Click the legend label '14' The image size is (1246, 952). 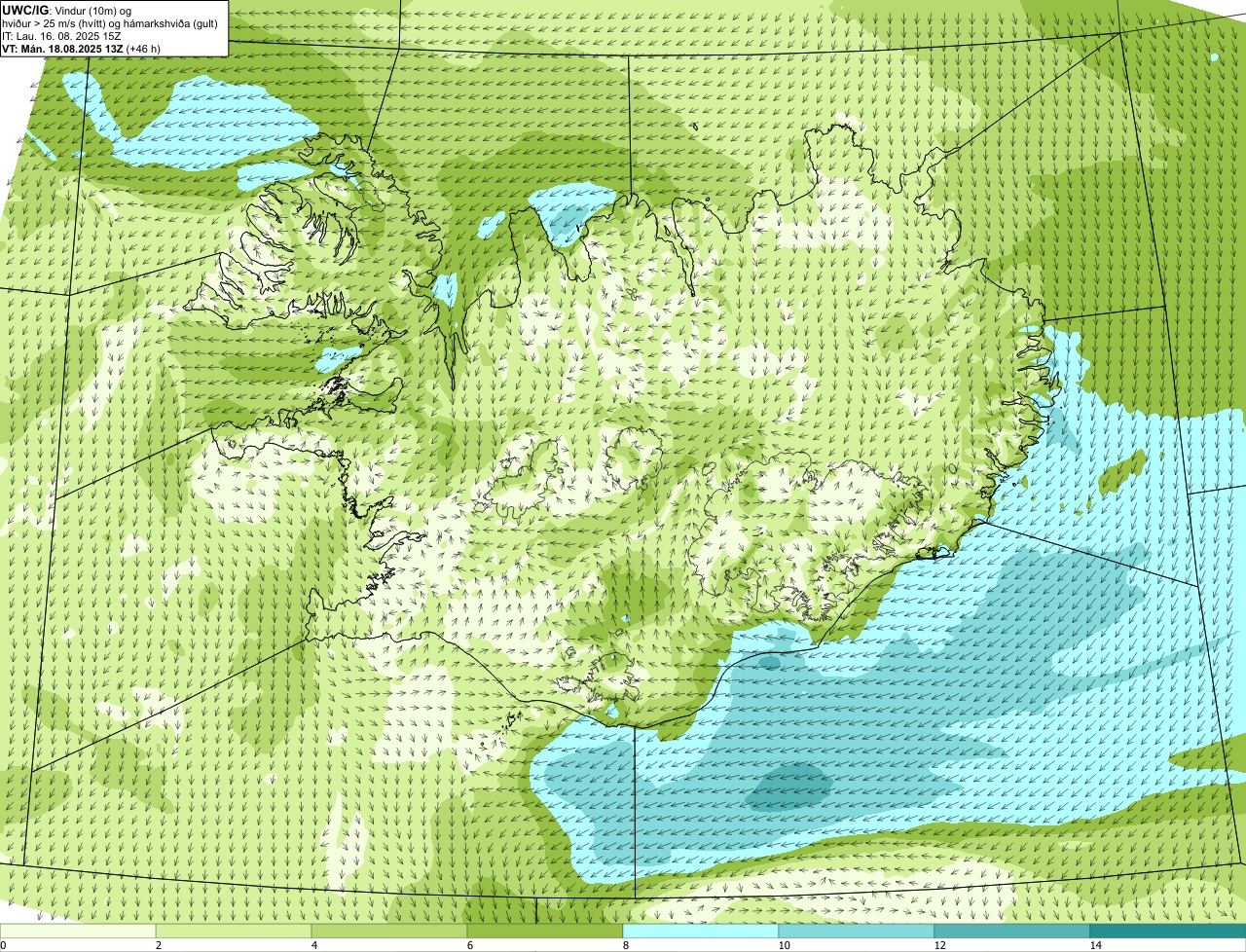coord(1095,945)
